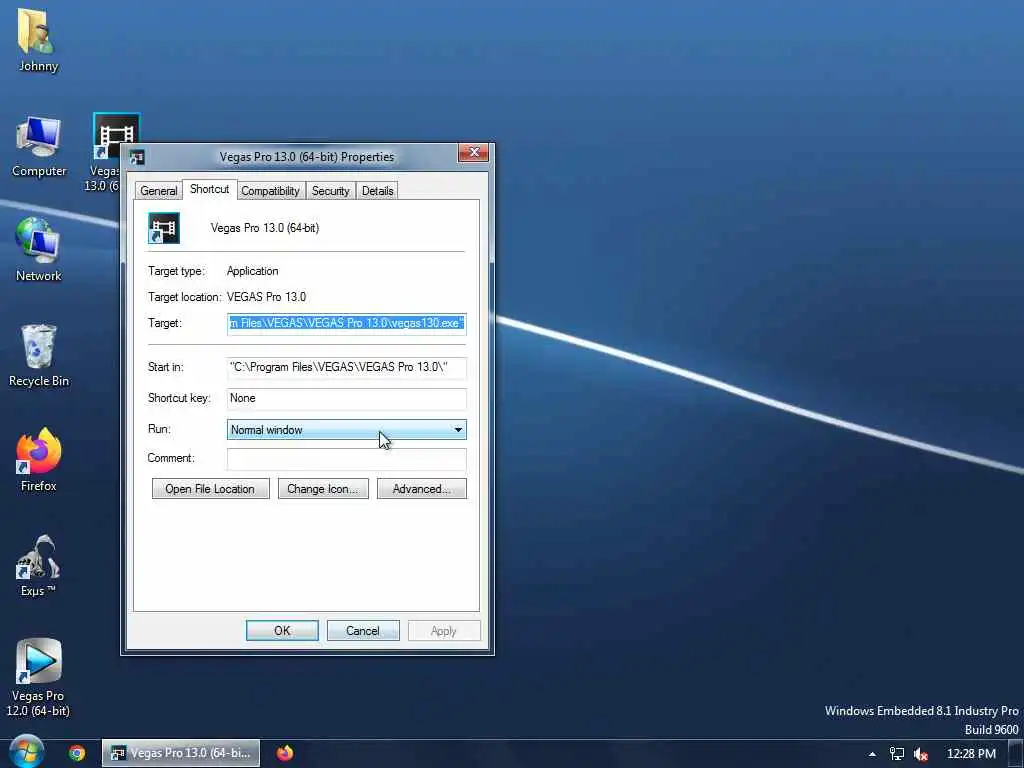This screenshot has width=1024, height=768.
Task: Select the Firefox desktop shortcut
Action: tap(39, 460)
